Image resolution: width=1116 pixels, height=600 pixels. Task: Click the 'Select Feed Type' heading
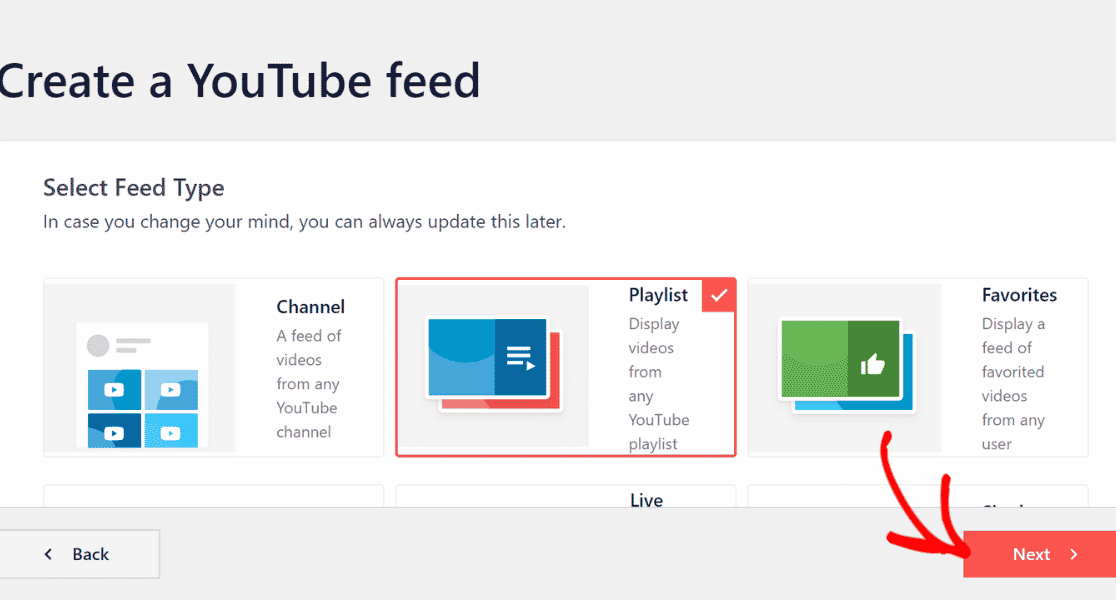[134, 188]
